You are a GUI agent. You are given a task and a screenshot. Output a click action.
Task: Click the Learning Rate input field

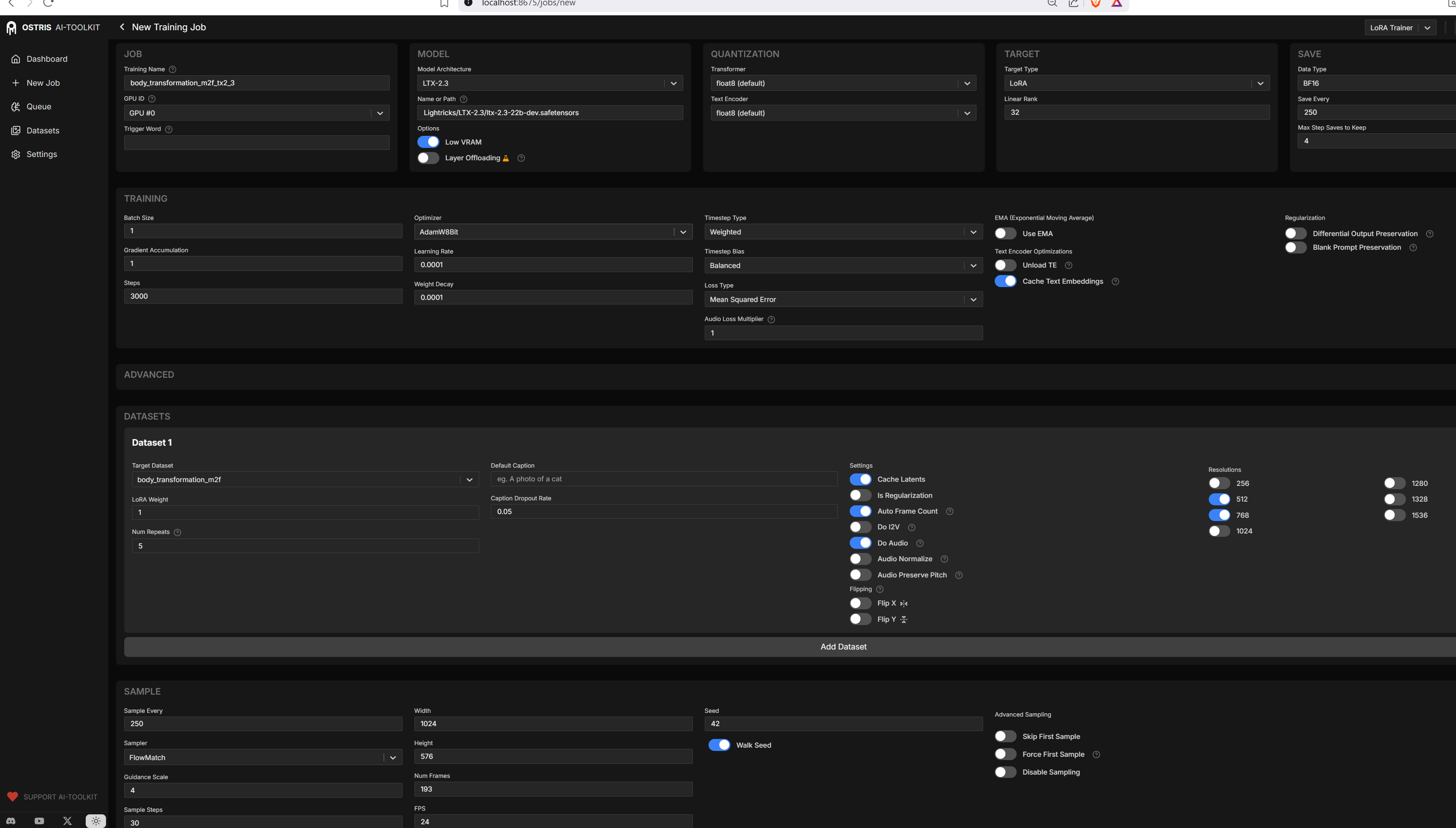pos(552,264)
